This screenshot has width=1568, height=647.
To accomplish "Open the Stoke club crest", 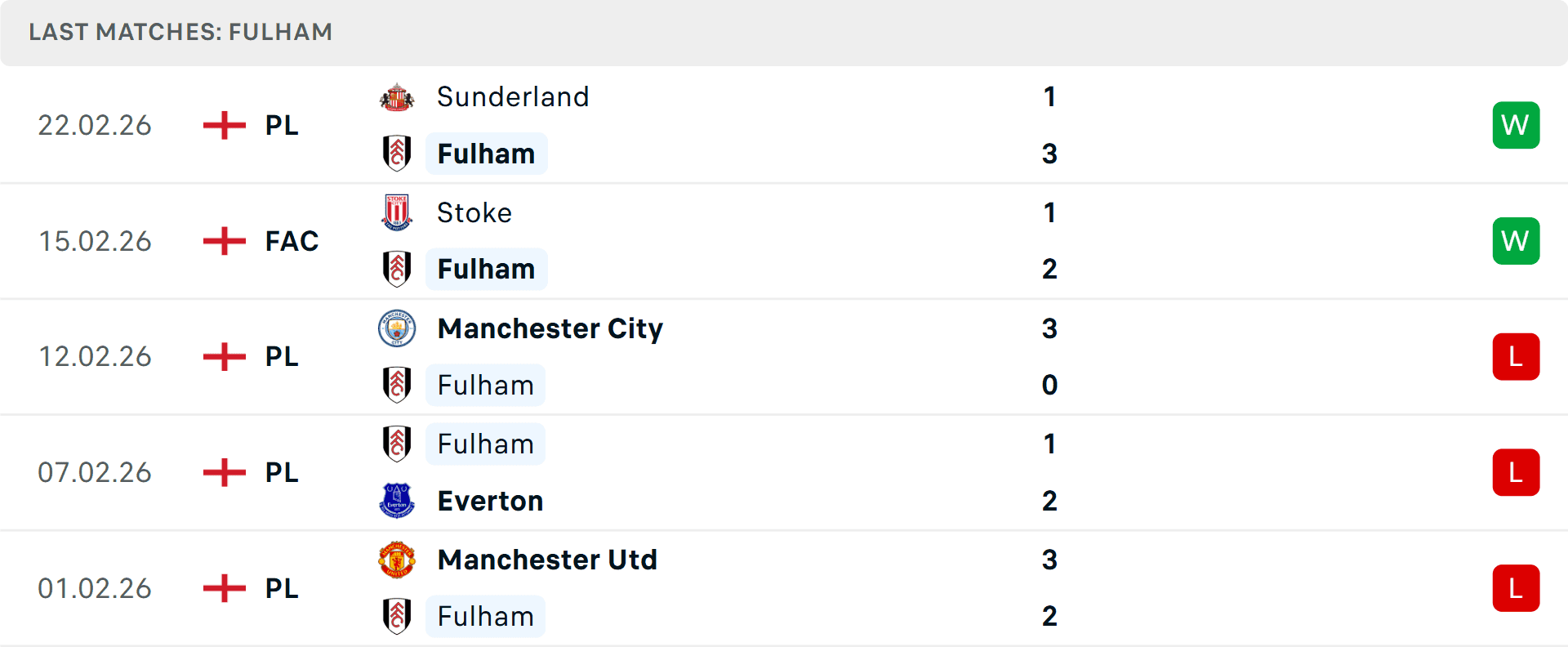I will coord(397,212).
